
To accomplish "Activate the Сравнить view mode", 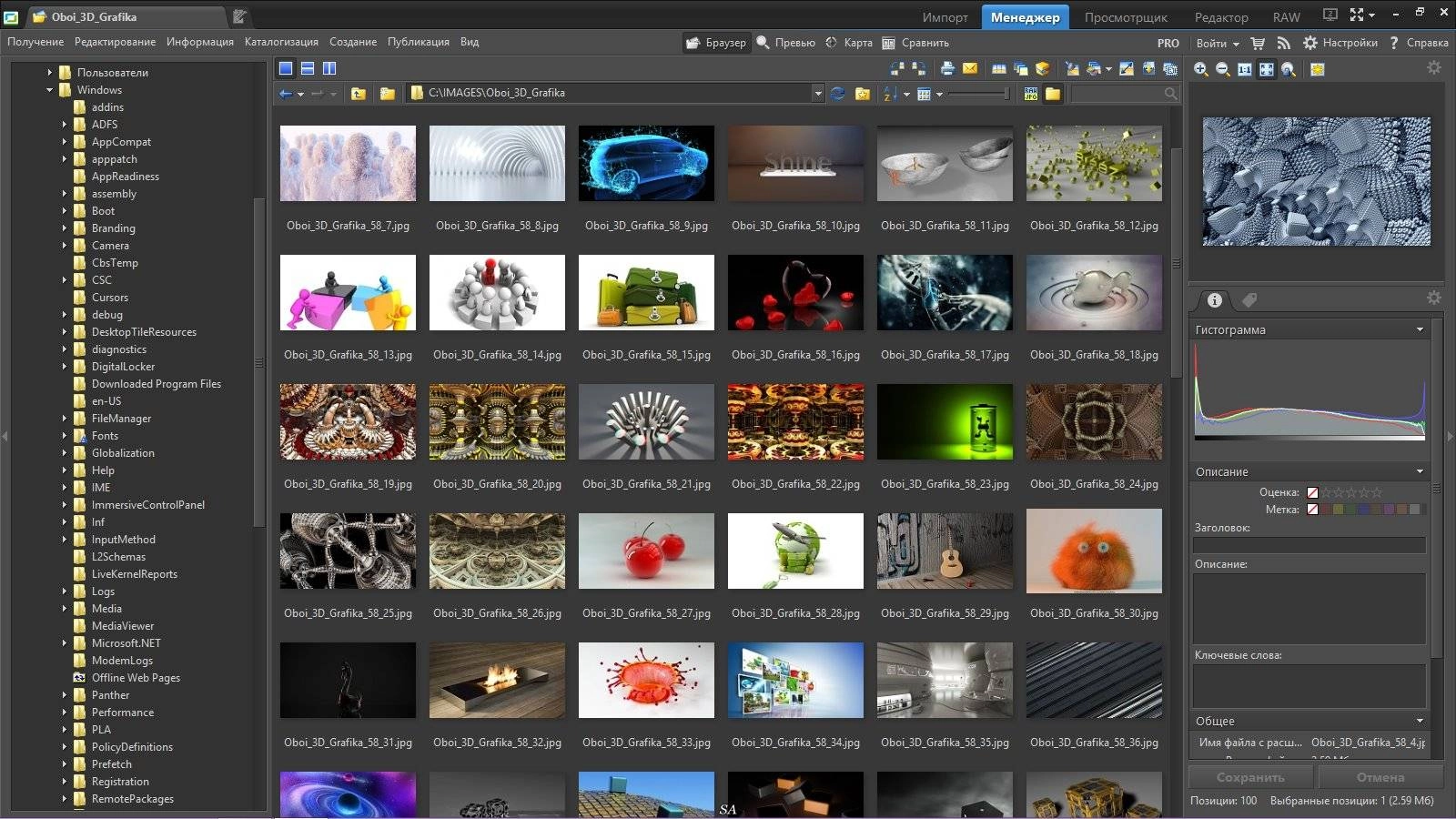I will click(915, 43).
